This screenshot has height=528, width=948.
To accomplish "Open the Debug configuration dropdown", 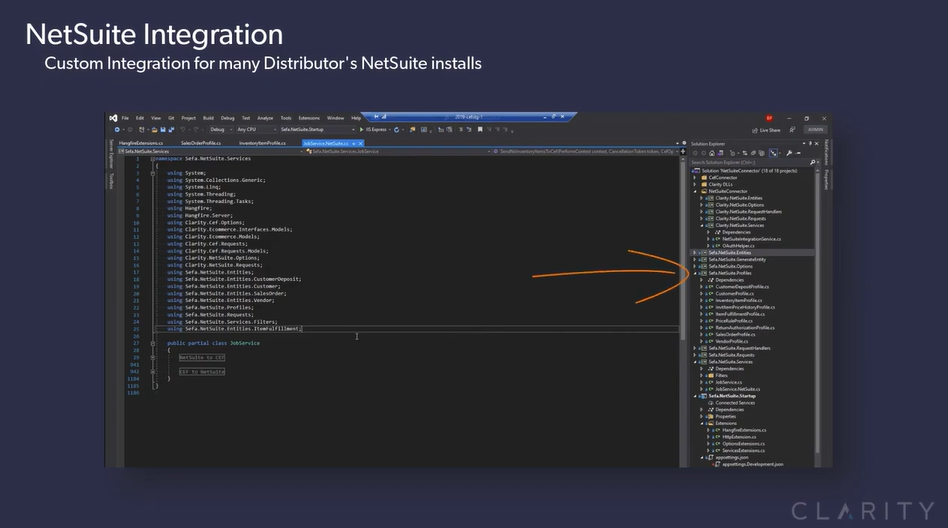I will coord(221,129).
